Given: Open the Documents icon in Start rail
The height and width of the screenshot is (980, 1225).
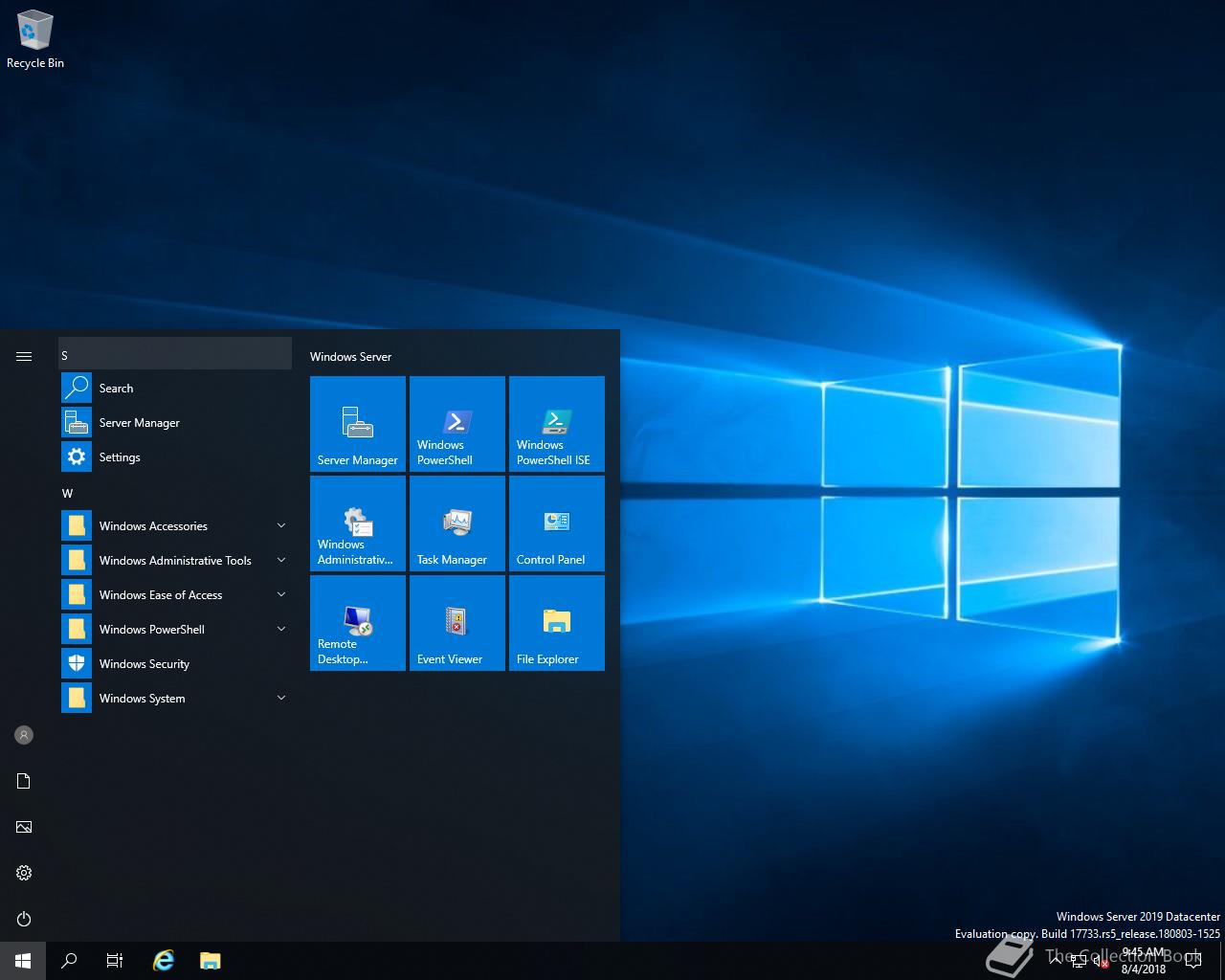Looking at the screenshot, I should tap(24, 781).
